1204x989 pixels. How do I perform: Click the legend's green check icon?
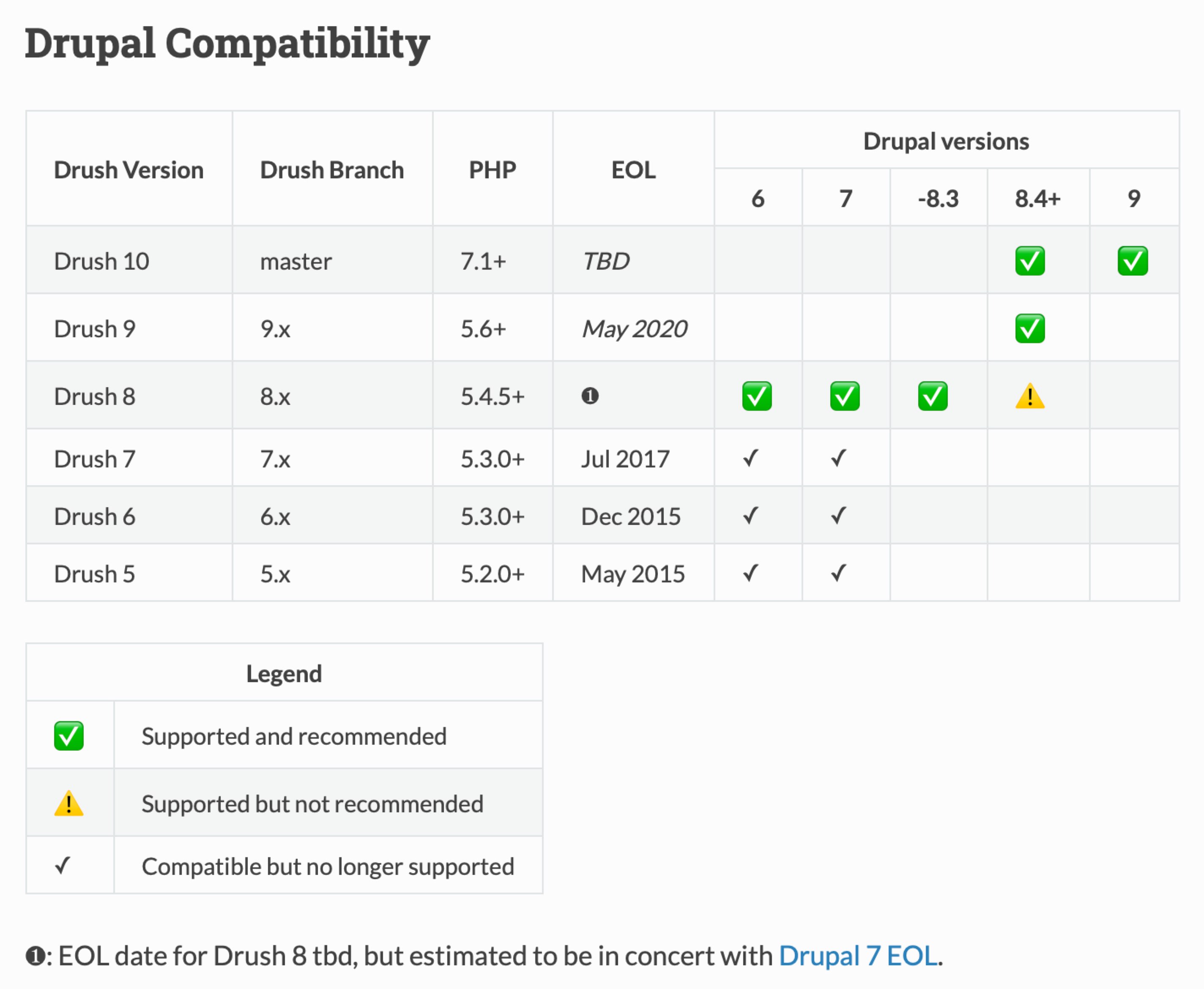click(69, 735)
